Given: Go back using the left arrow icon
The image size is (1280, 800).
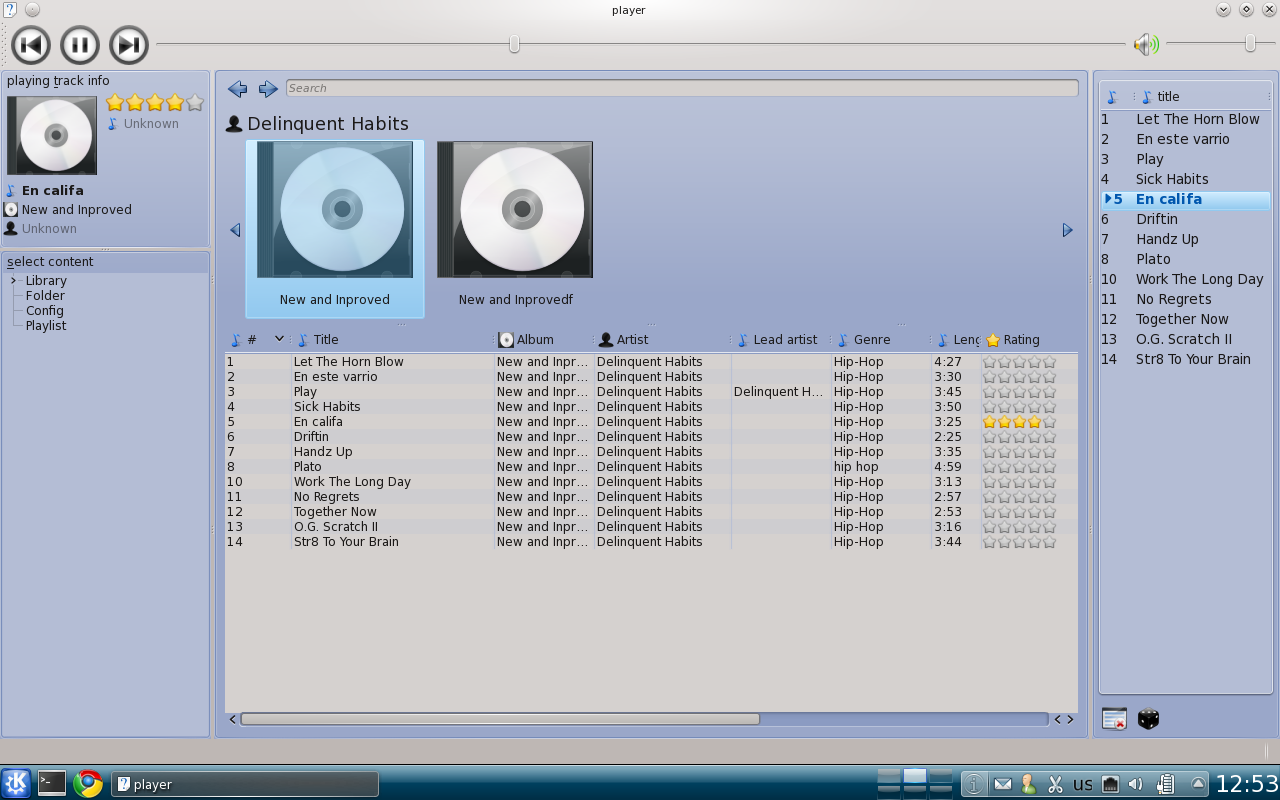Looking at the screenshot, I should click(x=237, y=89).
